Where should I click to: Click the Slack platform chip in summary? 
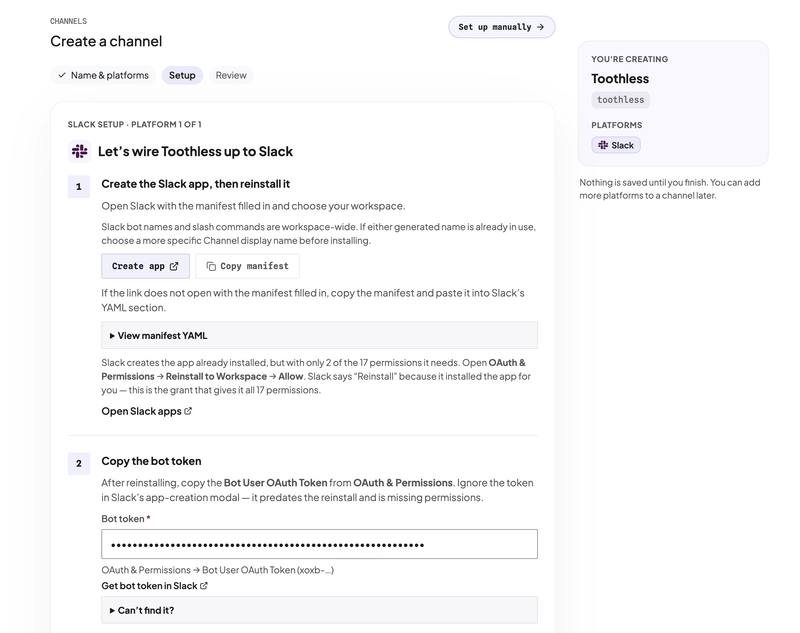click(616, 145)
